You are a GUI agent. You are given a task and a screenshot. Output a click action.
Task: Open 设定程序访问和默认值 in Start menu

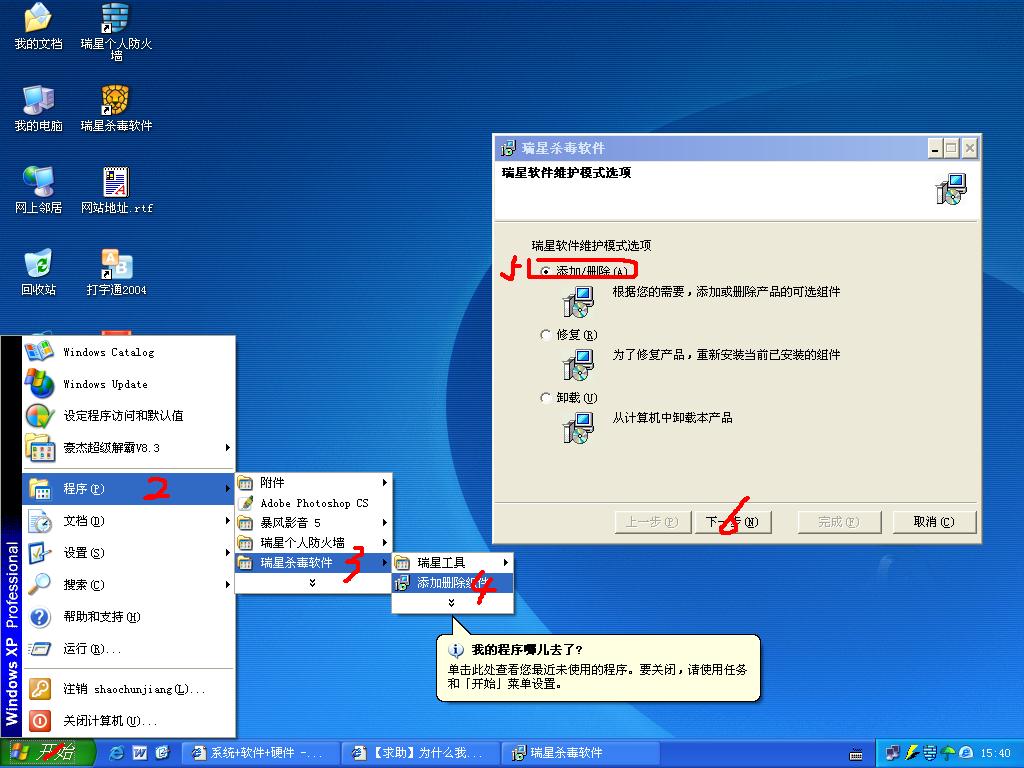(x=129, y=416)
